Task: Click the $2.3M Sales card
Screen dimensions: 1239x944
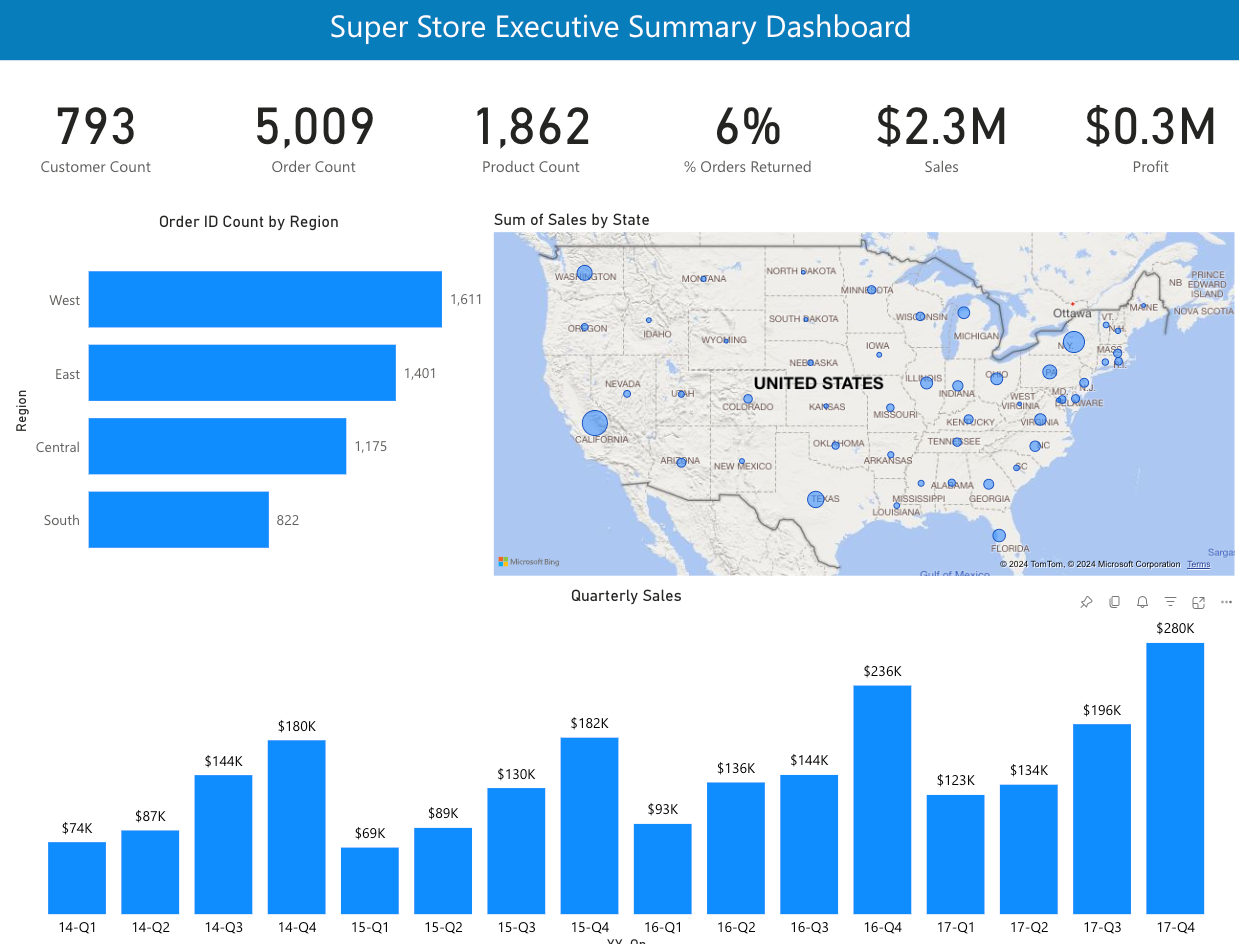Action: (941, 135)
